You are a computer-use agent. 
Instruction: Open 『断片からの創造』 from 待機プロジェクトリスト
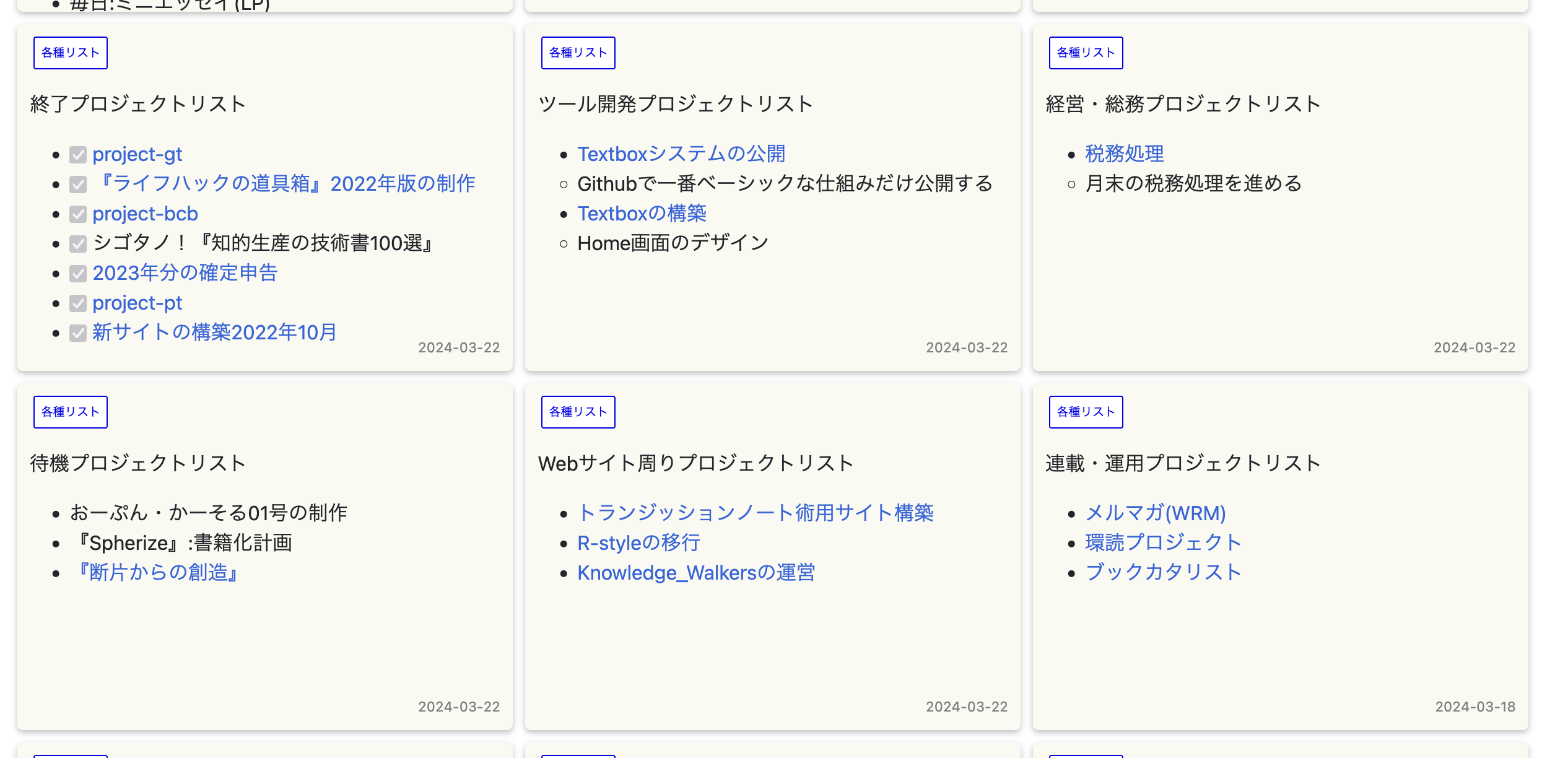pos(157,573)
